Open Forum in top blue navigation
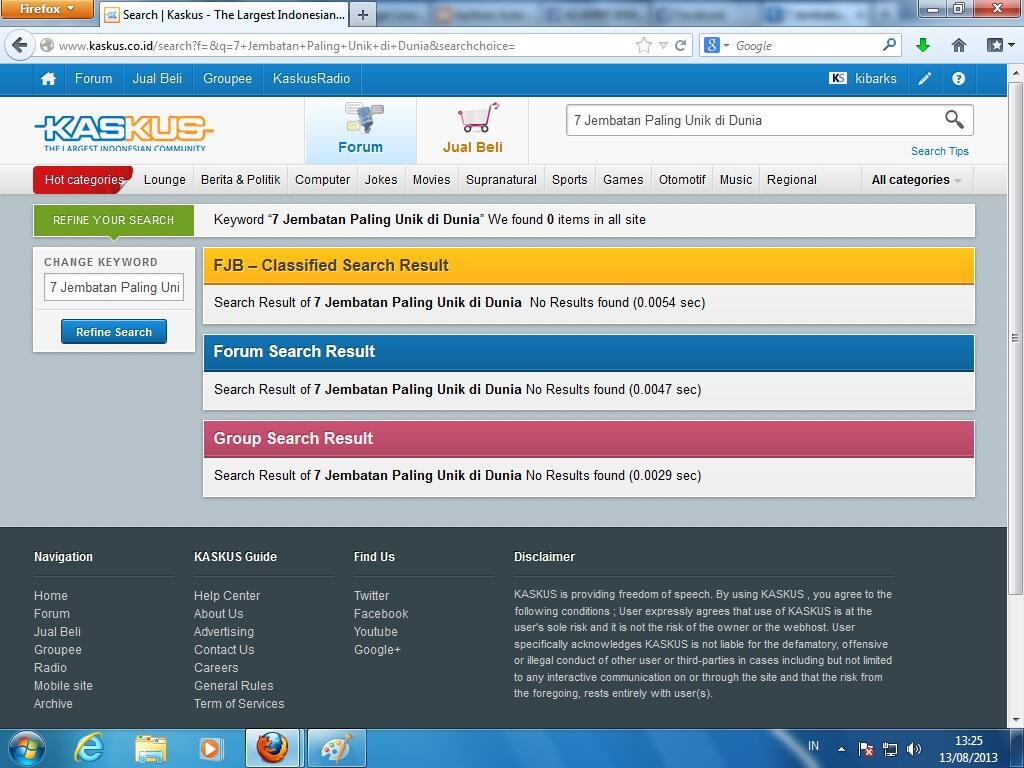 pyautogui.click(x=93, y=78)
